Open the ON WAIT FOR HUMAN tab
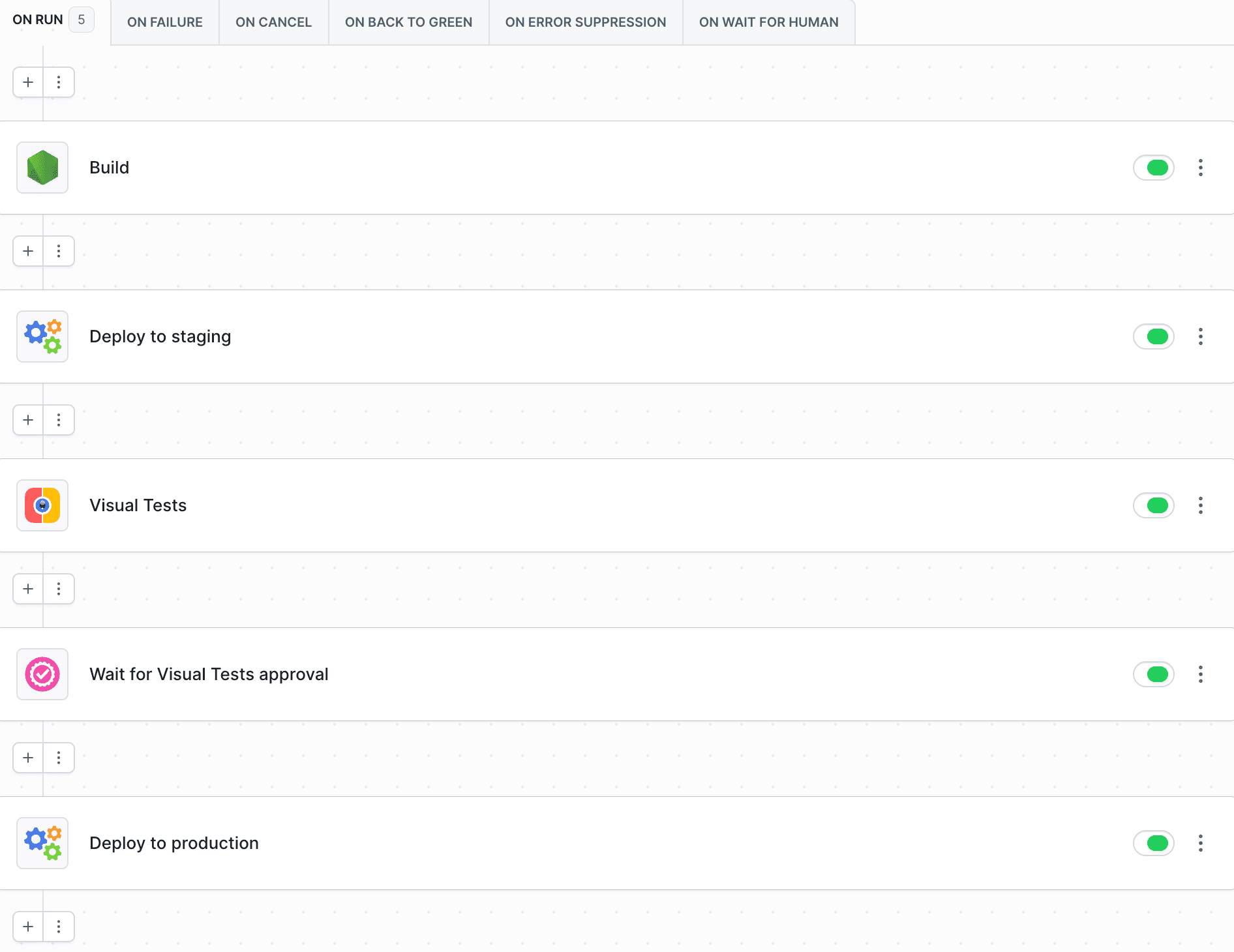The width and height of the screenshot is (1234, 952). pyautogui.click(x=769, y=22)
